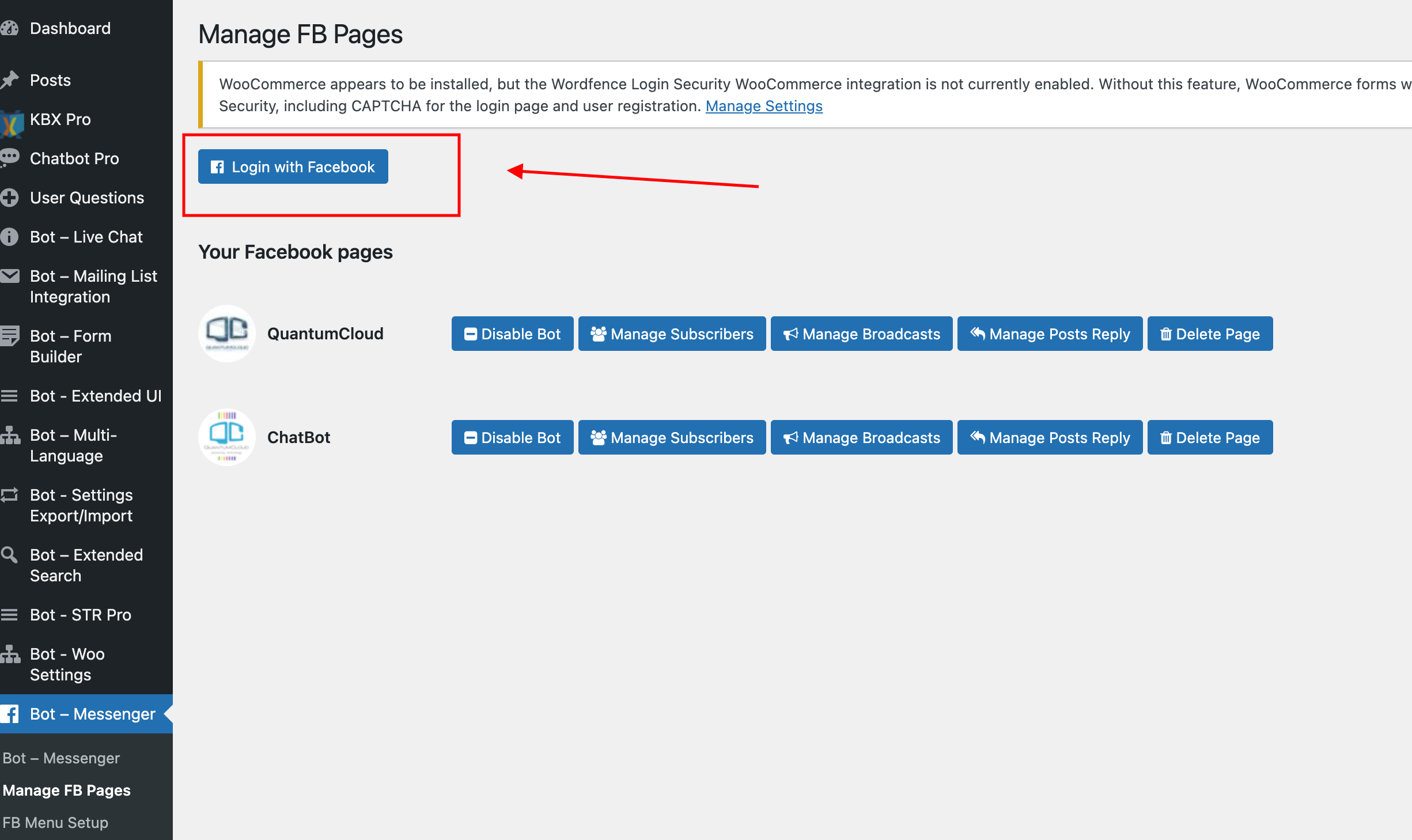Image resolution: width=1412 pixels, height=840 pixels.
Task: Click the Woo Settings network icon
Action: [10, 654]
